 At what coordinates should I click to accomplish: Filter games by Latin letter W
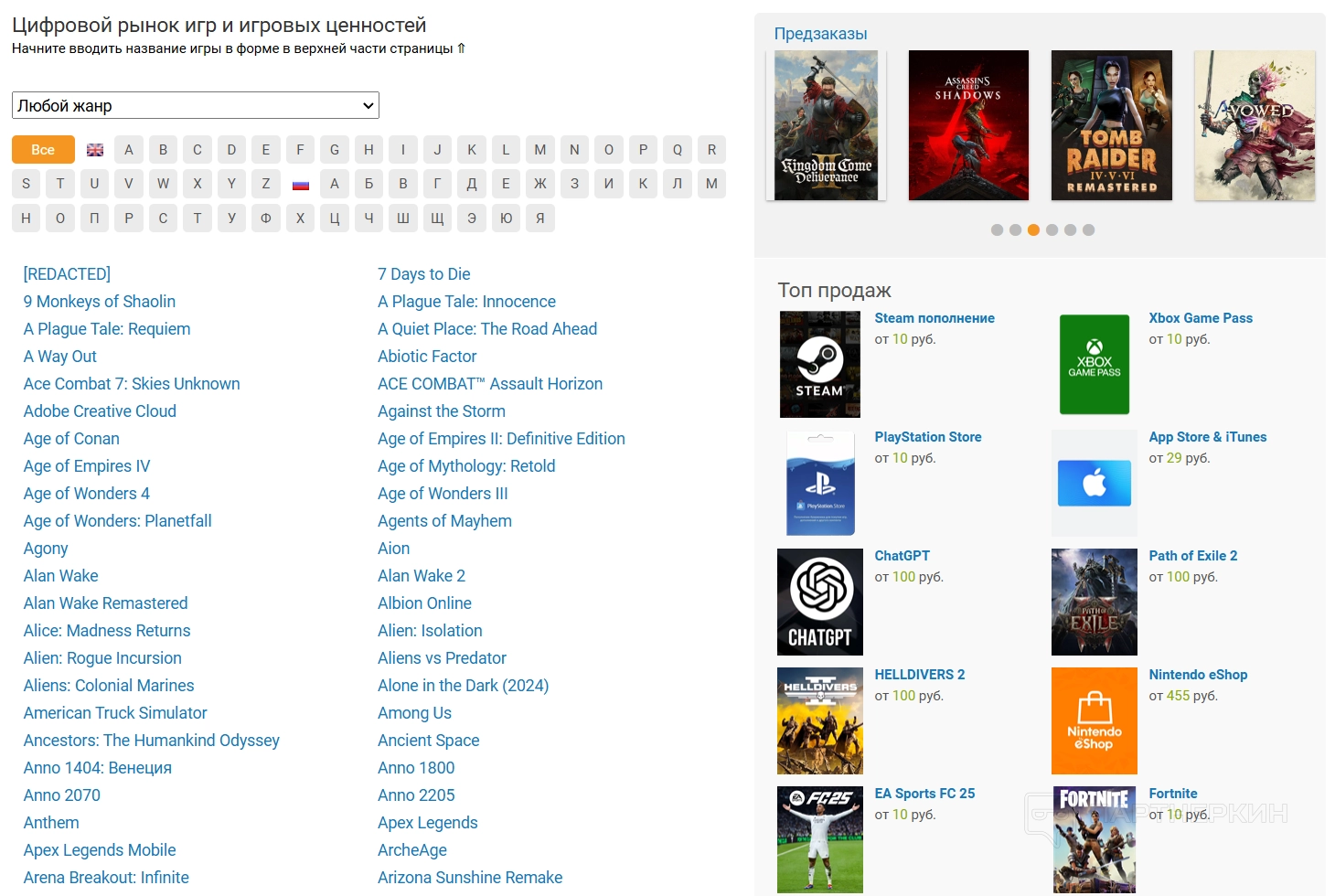click(x=163, y=184)
